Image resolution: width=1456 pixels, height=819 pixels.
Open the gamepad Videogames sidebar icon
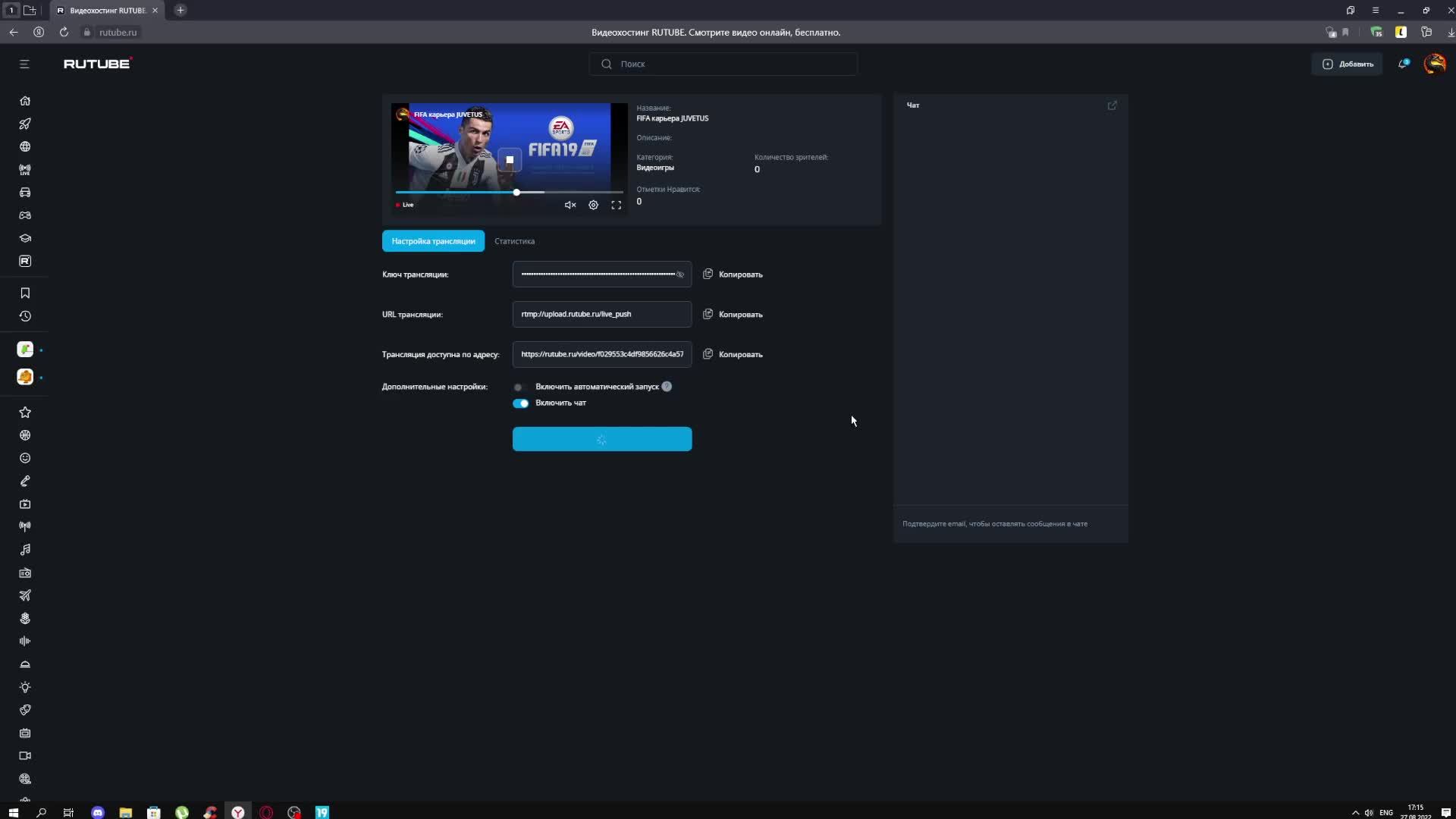pyautogui.click(x=25, y=215)
